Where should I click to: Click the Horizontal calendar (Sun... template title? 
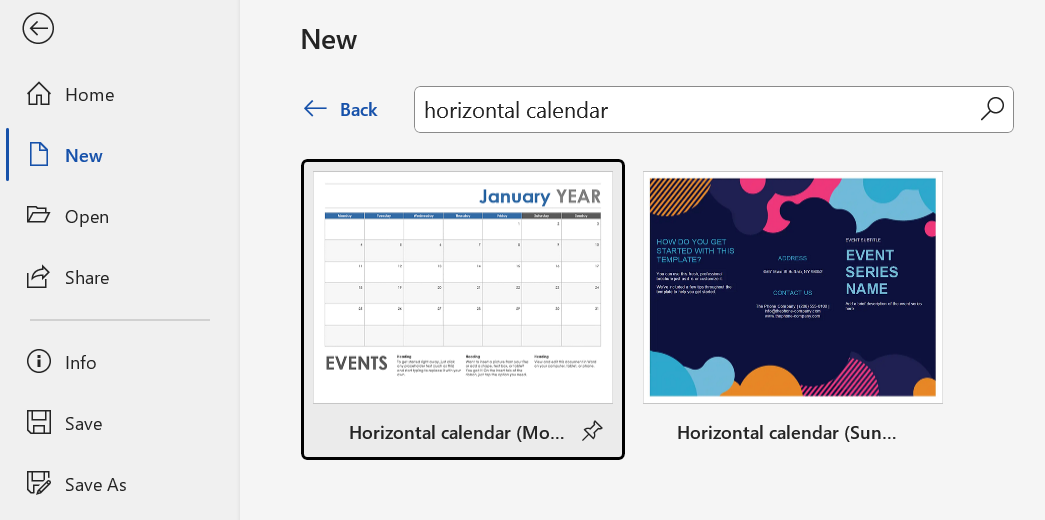786,433
